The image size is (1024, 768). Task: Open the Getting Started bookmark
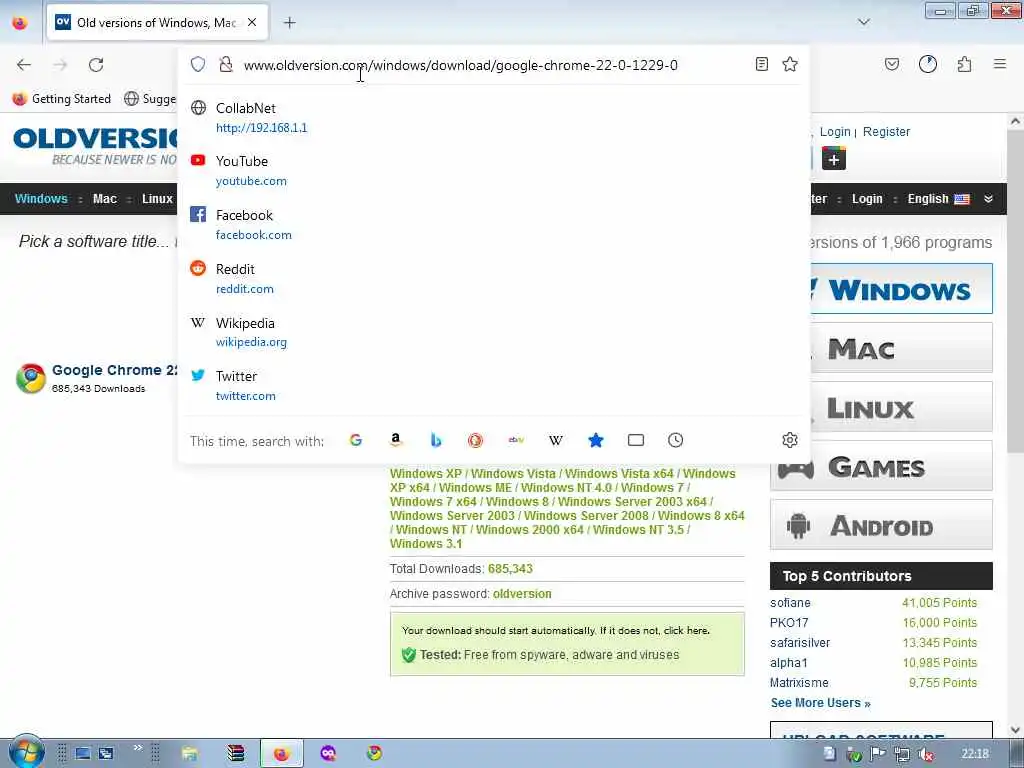[x=62, y=99]
